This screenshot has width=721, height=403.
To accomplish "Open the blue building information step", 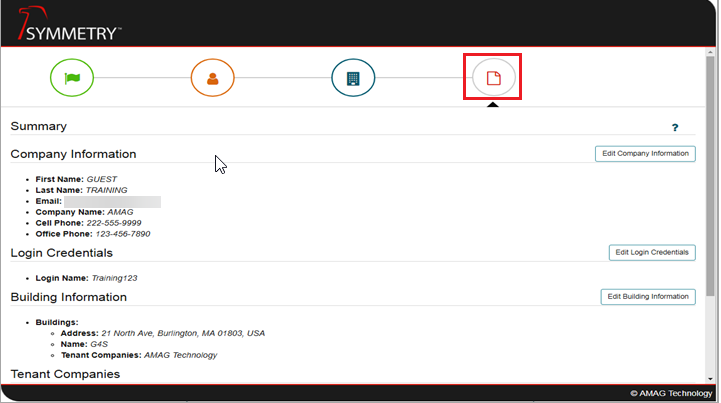I will pyautogui.click(x=353, y=78).
